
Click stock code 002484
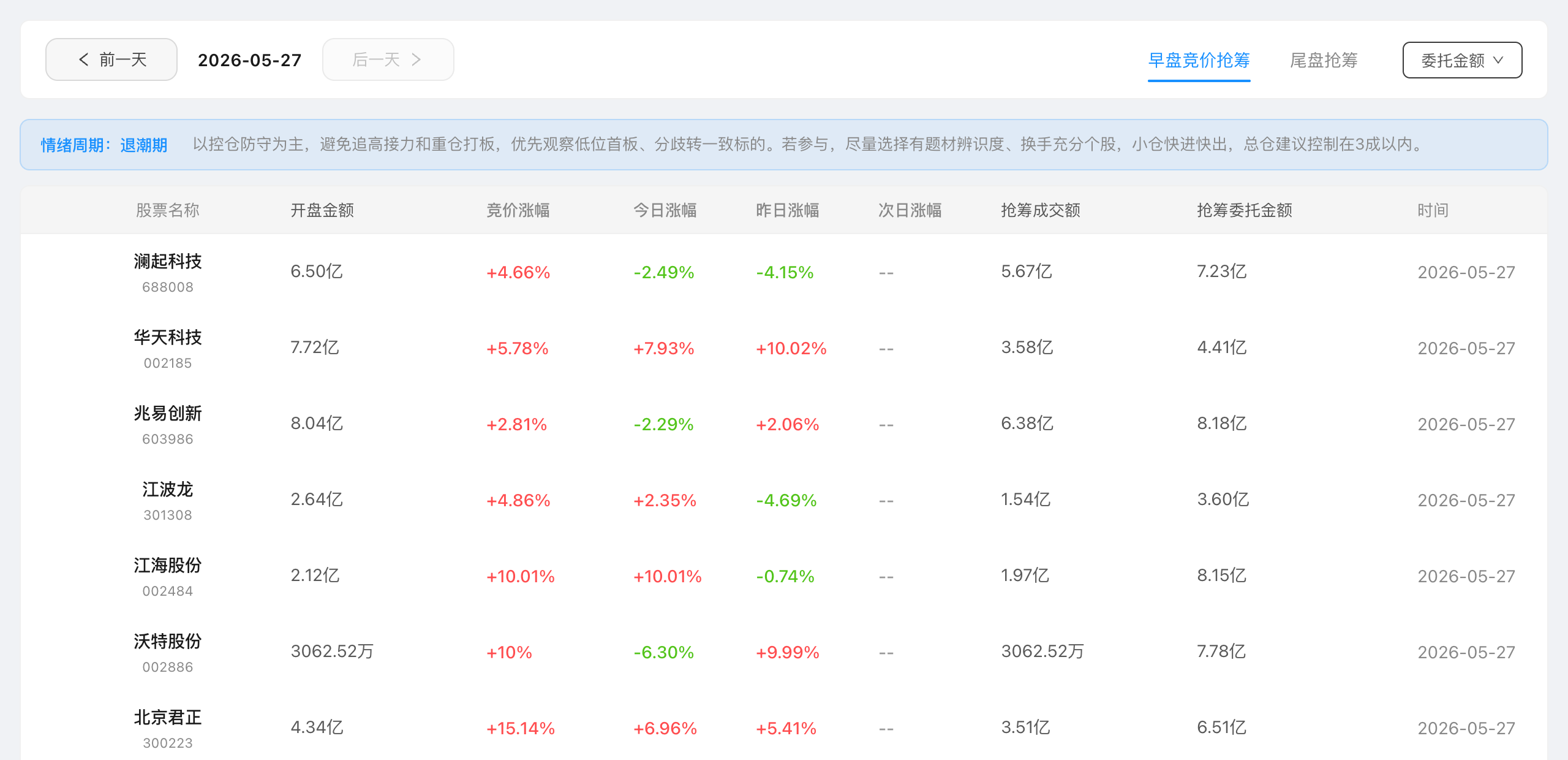click(168, 591)
